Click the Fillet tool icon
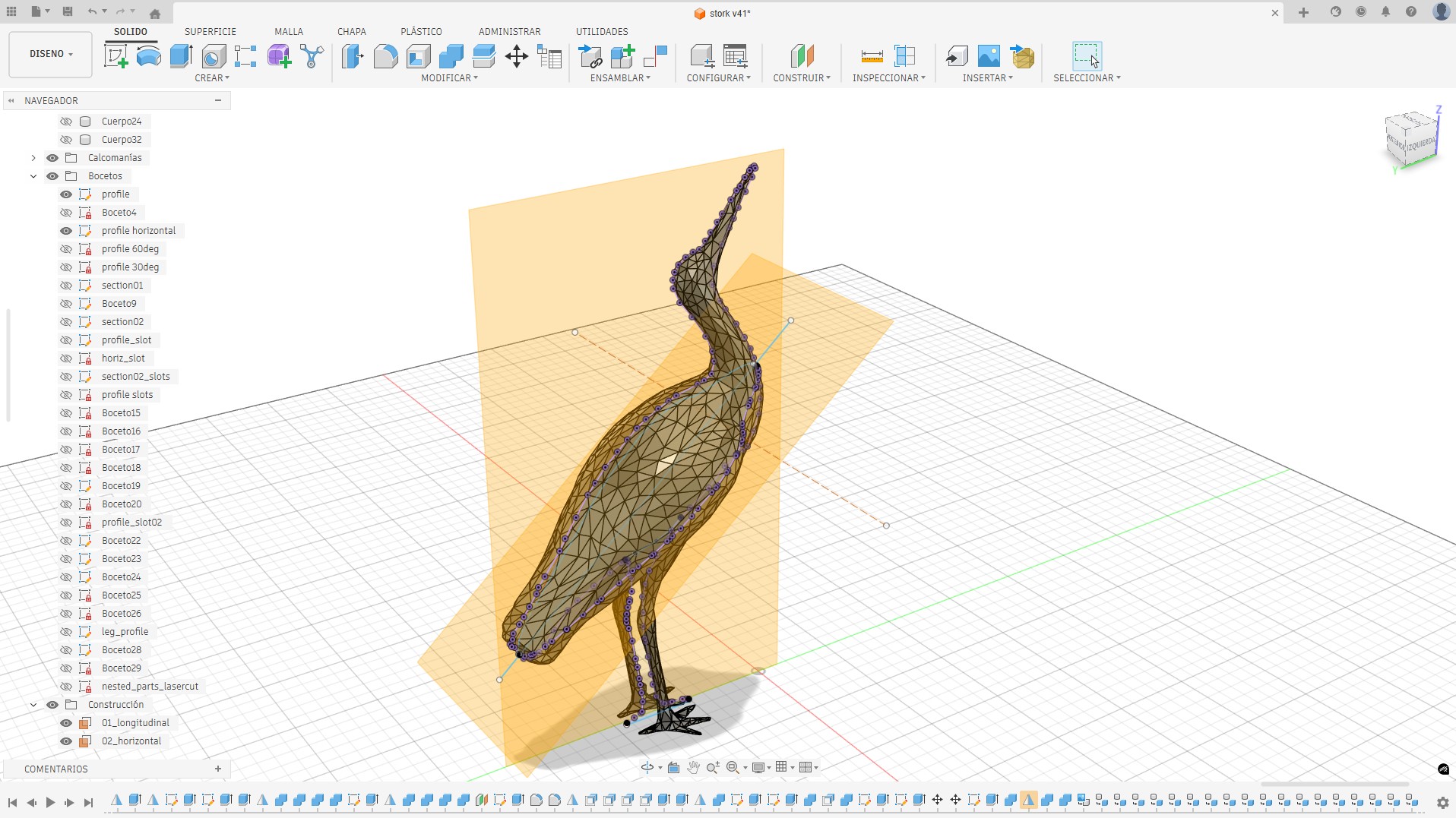The width and height of the screenshot is (1456, 818). (x=386, y=56)
